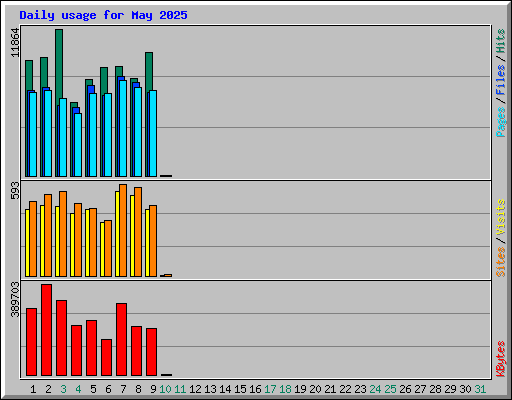Click the 389703 KBytes axis value
512x400 pixels.
click(15, 299)
